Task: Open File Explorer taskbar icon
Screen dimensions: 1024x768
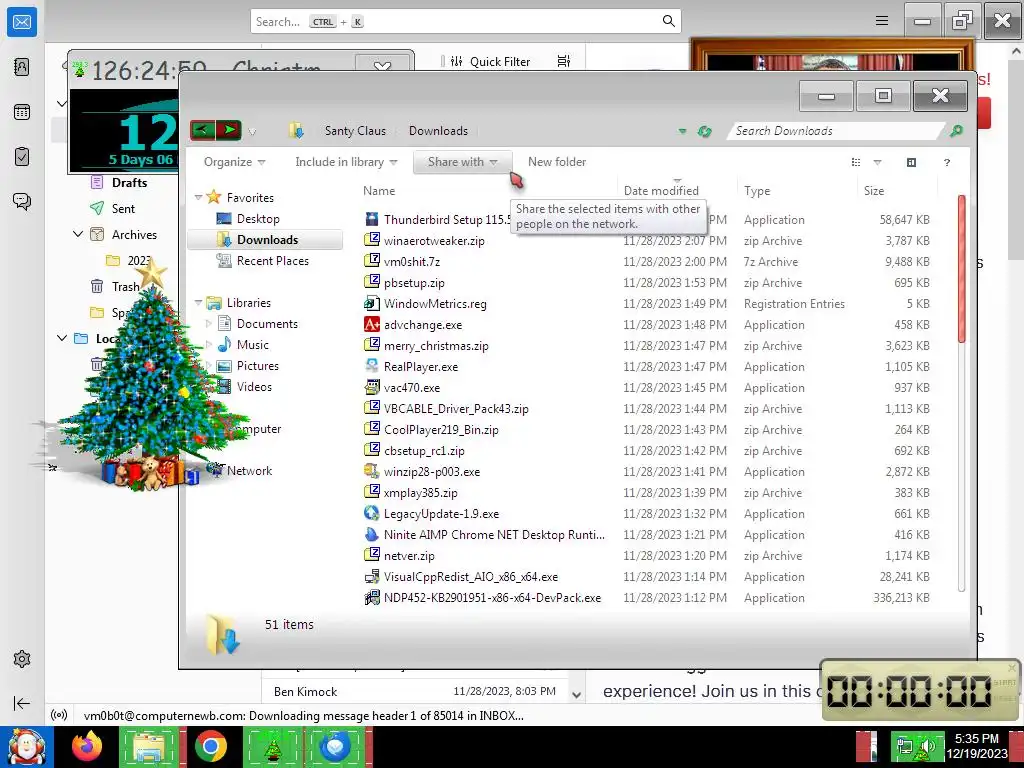Action: [x=149, y=746]
